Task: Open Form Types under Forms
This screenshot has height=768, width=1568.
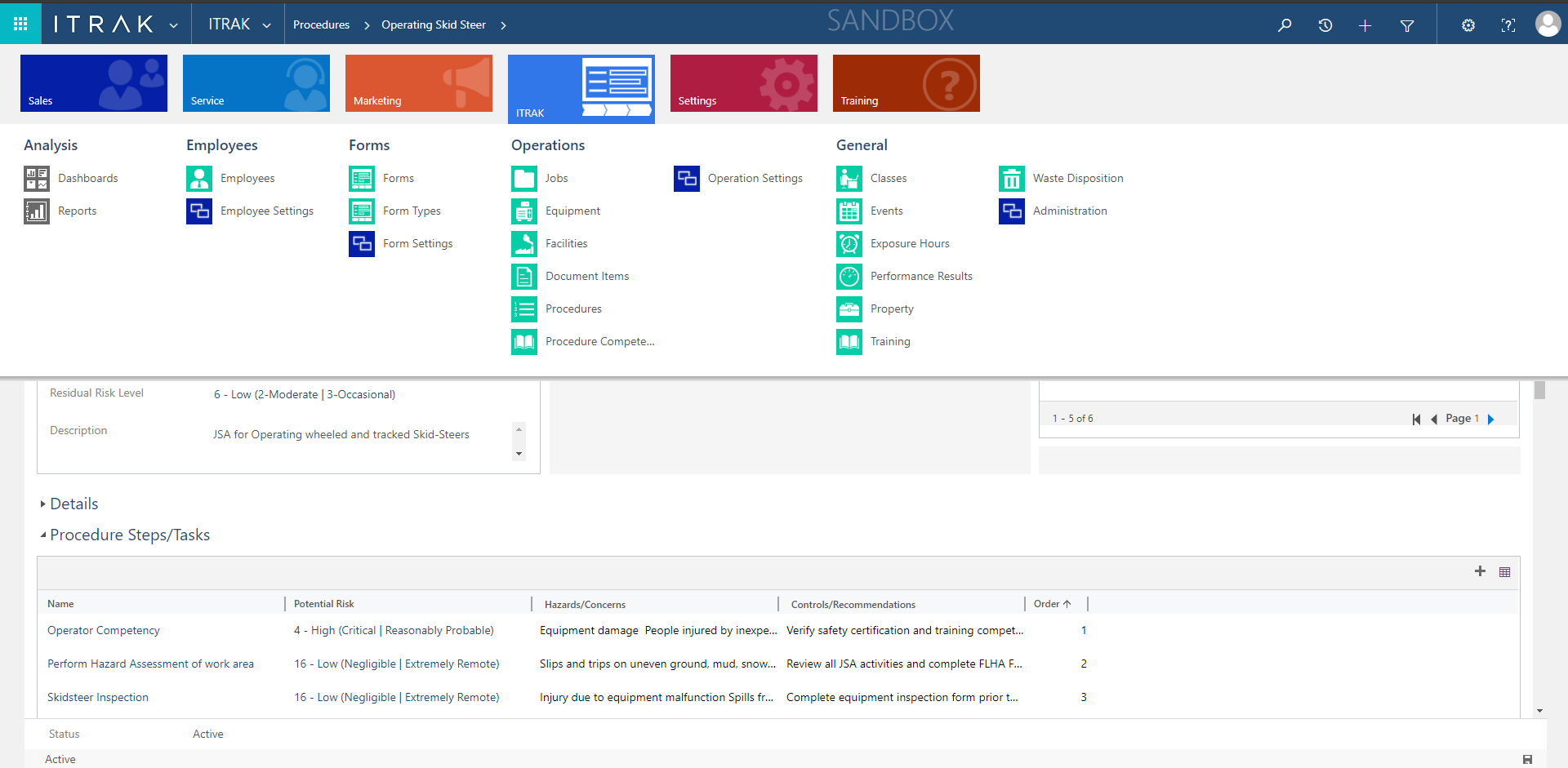Action: coord(412,211)
